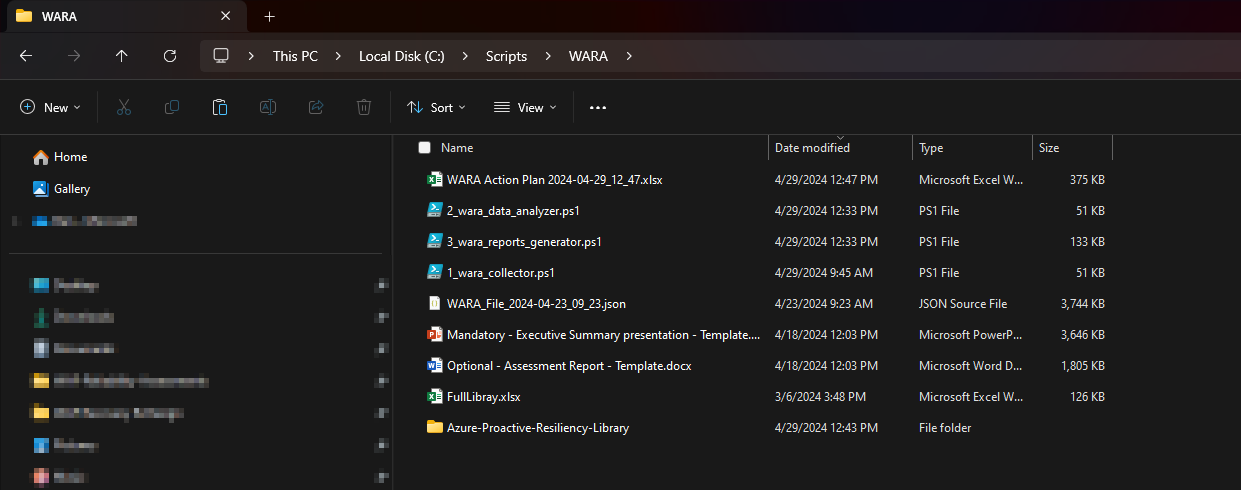This screenshot has width=1241, height=490.
Task: Add a new tab with plus button
Action: click(x=269, y=16)
